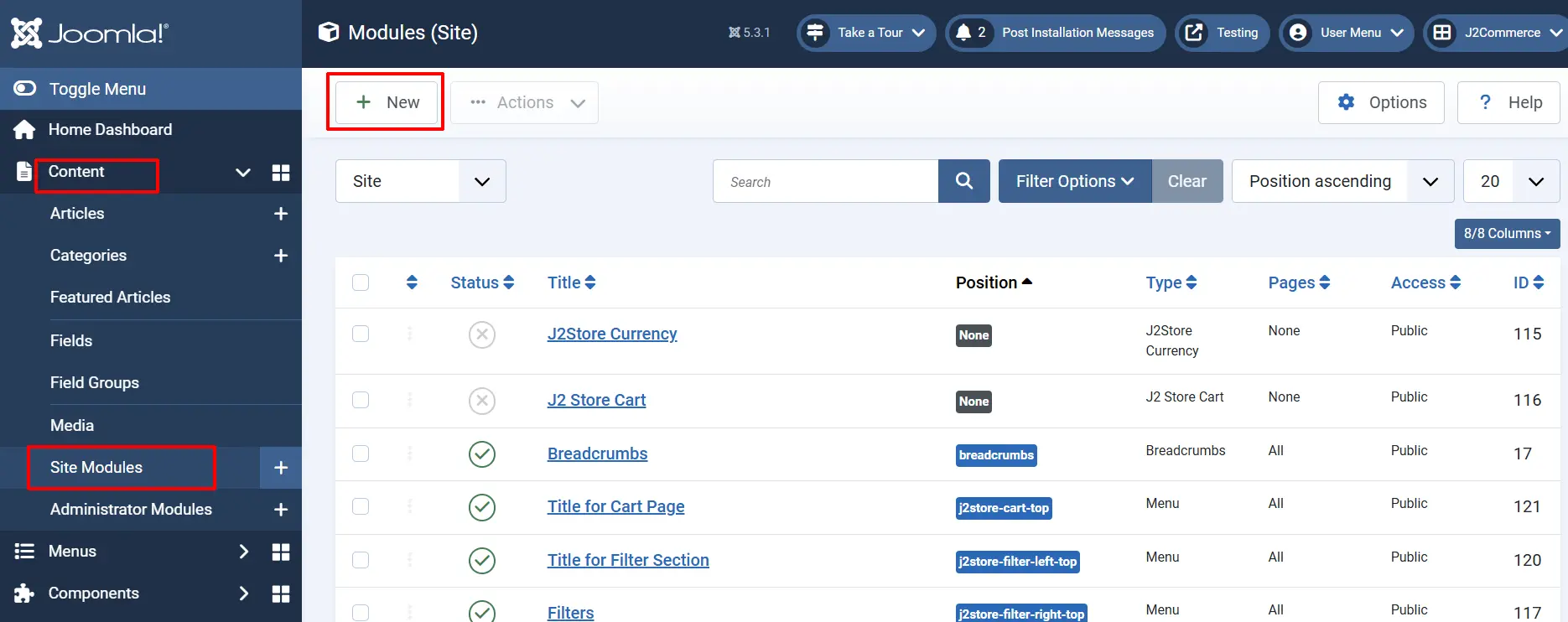Open Administrator Modules in sidebar
The image size is (1568, 622).
[x=131, y=510]
